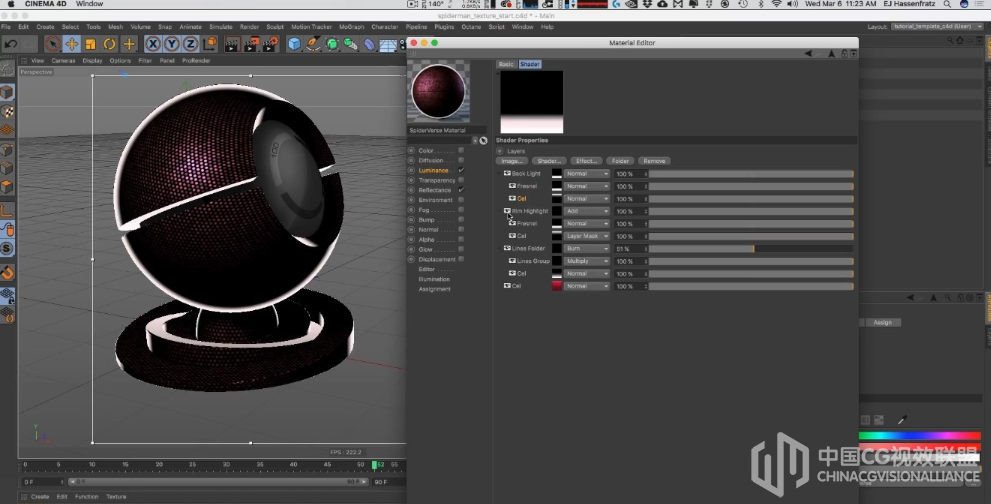Image resolution: width=991 pixels, height=504 pixels.
Task: Switch to the Basic tab
Action: [506, 65]
